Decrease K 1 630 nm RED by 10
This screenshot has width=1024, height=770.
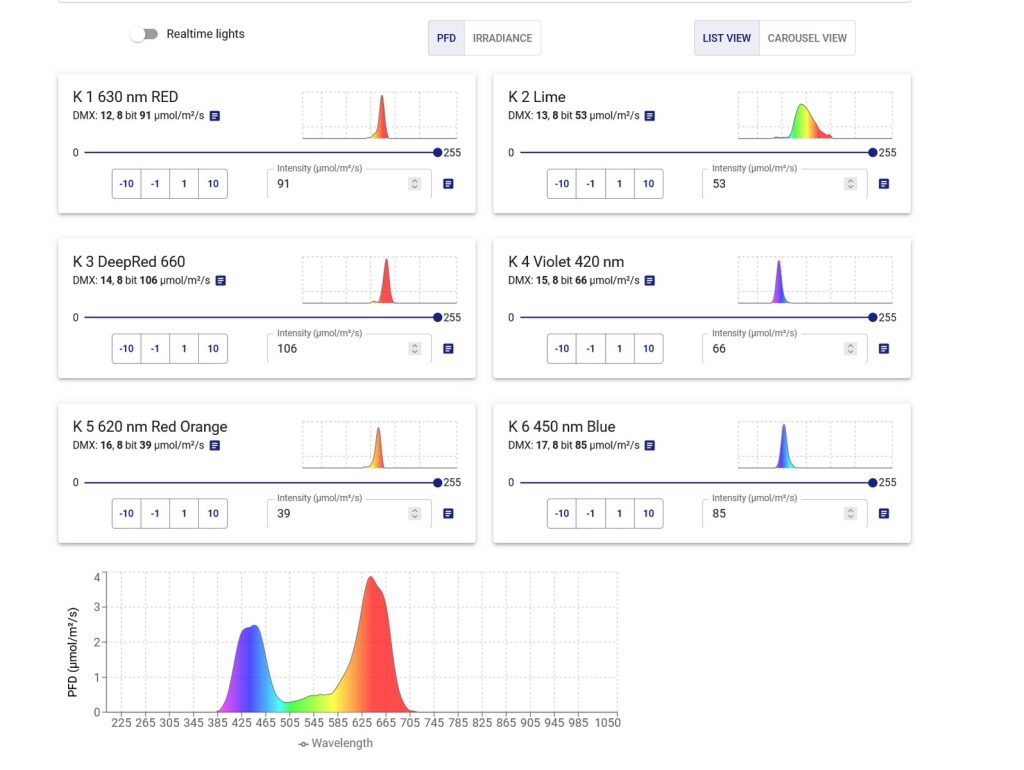tap(127, 184)
